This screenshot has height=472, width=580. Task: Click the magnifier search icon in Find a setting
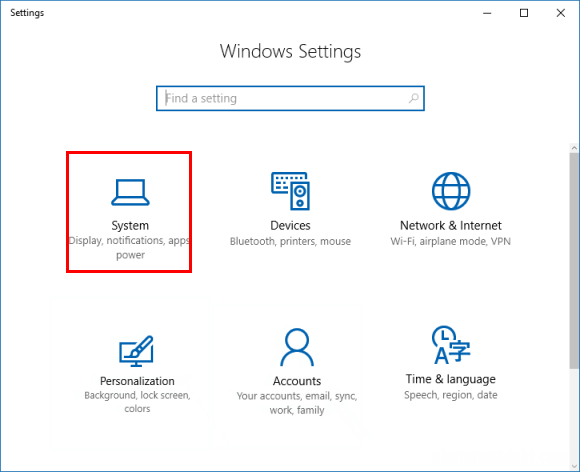413,98
